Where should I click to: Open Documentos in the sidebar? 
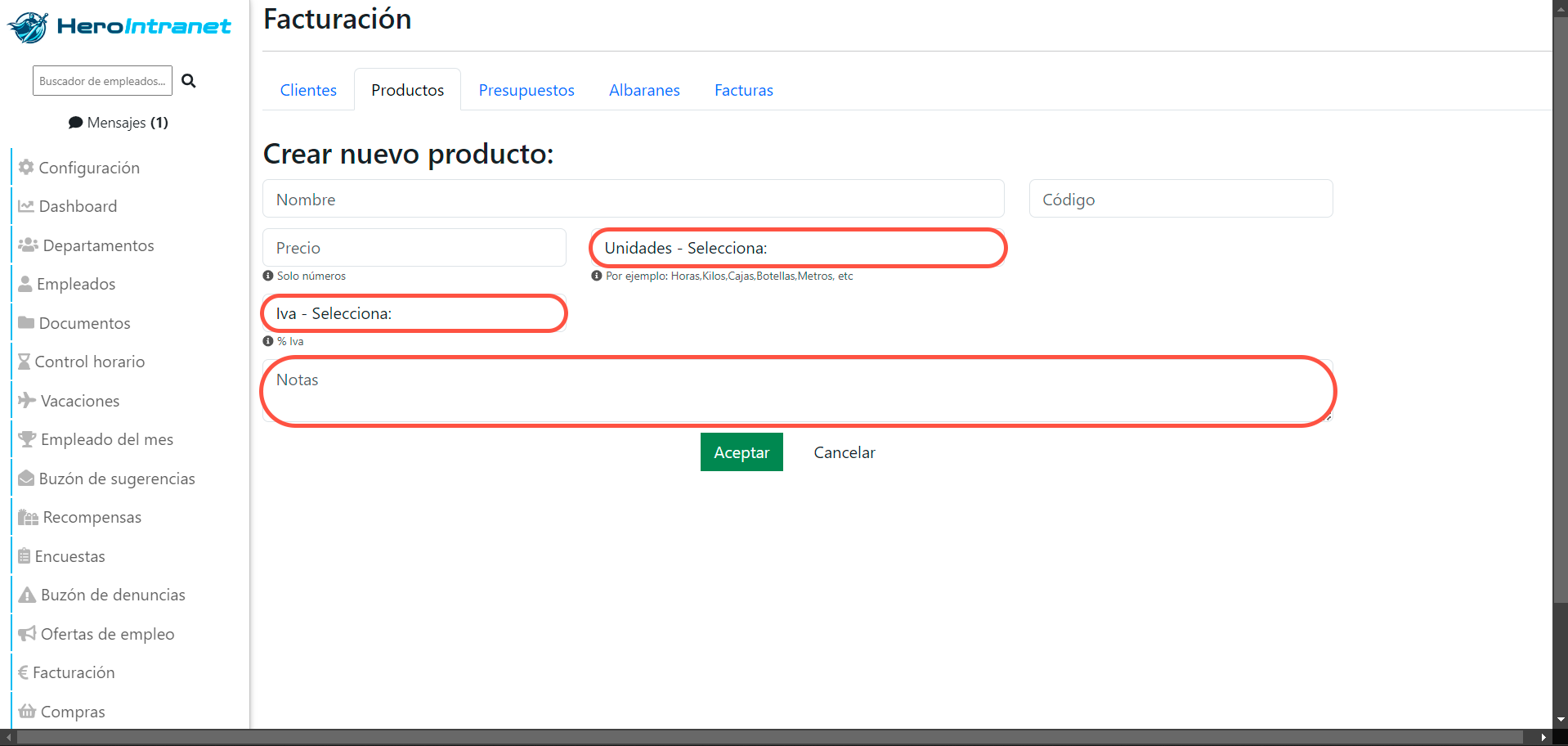(84, 323)
